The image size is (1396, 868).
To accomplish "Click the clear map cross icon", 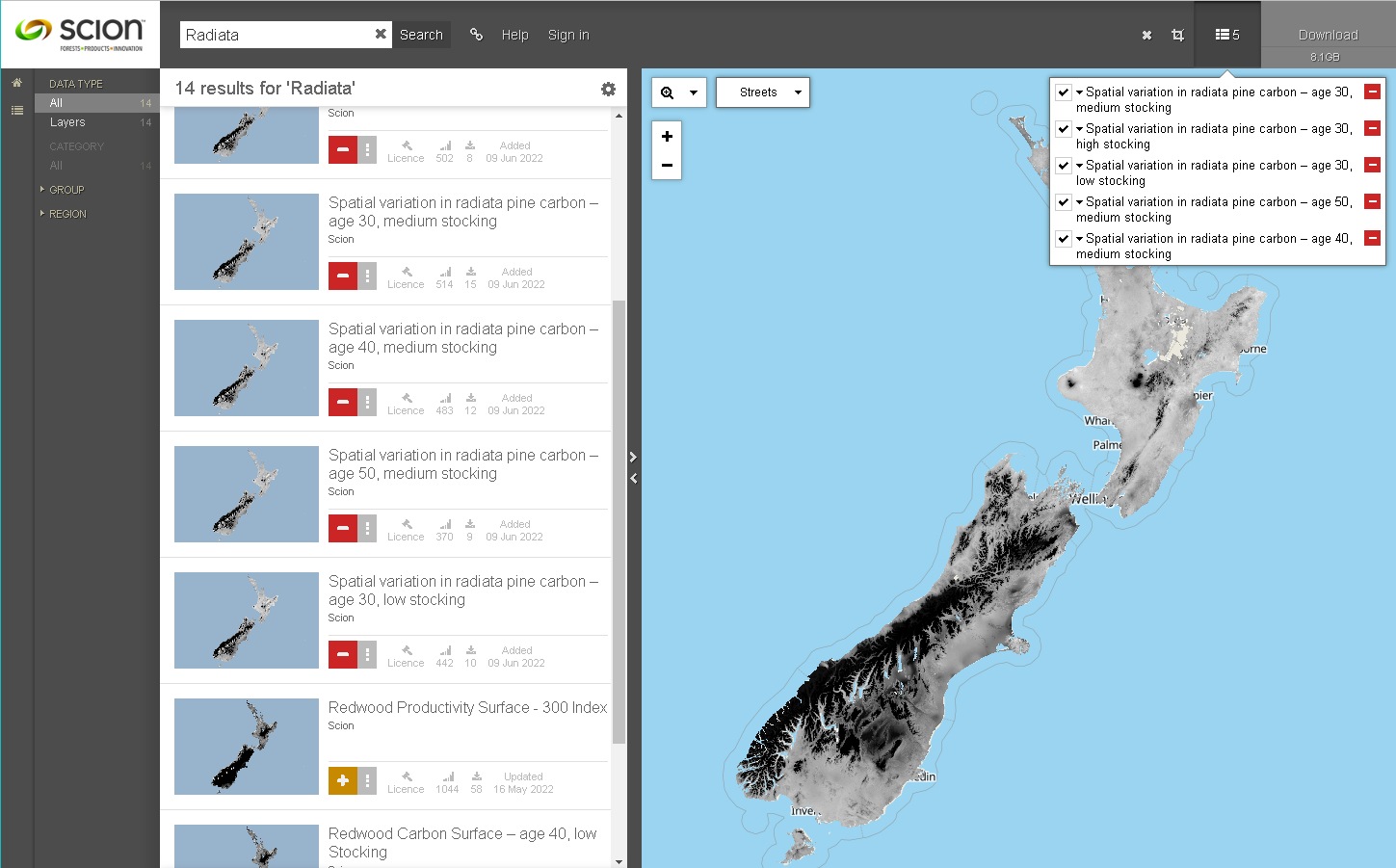I will (1146, 35).
